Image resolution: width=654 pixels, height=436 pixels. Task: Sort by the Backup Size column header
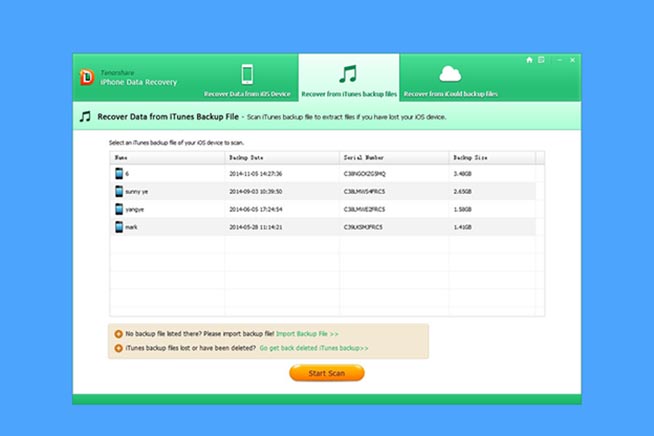click(492, 158)
